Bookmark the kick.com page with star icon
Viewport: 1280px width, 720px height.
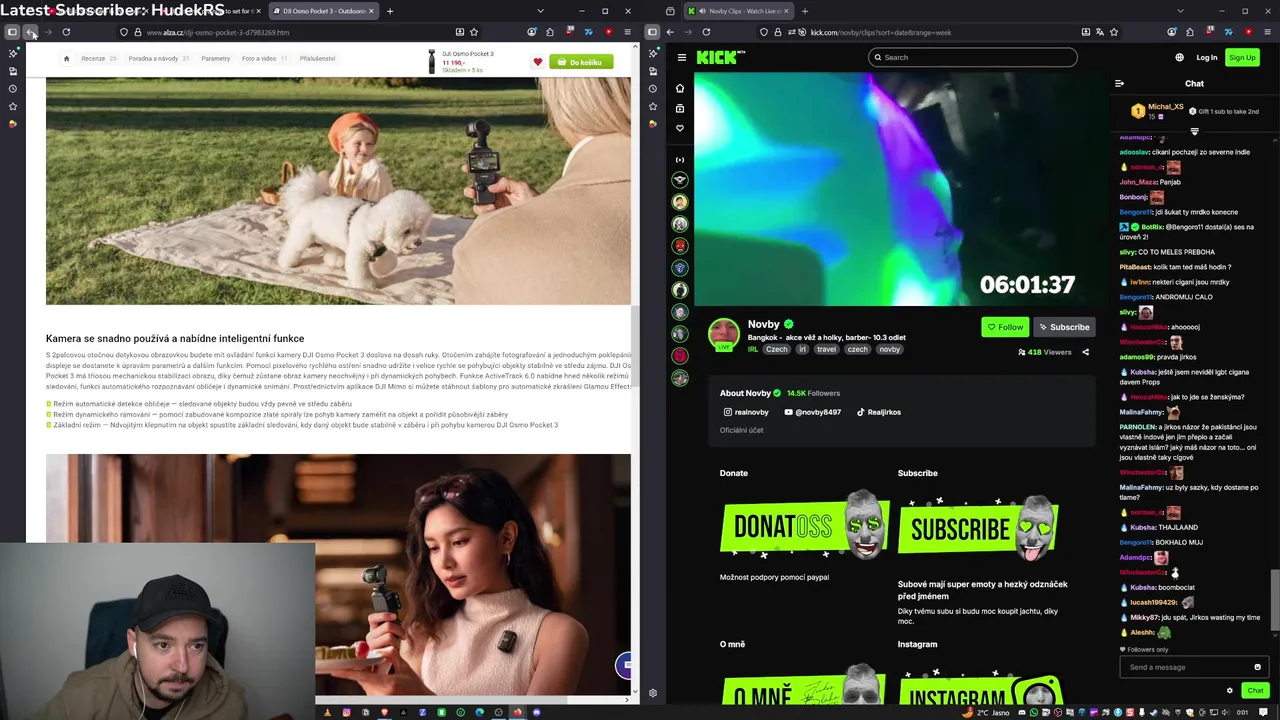tap(1113, 32)
